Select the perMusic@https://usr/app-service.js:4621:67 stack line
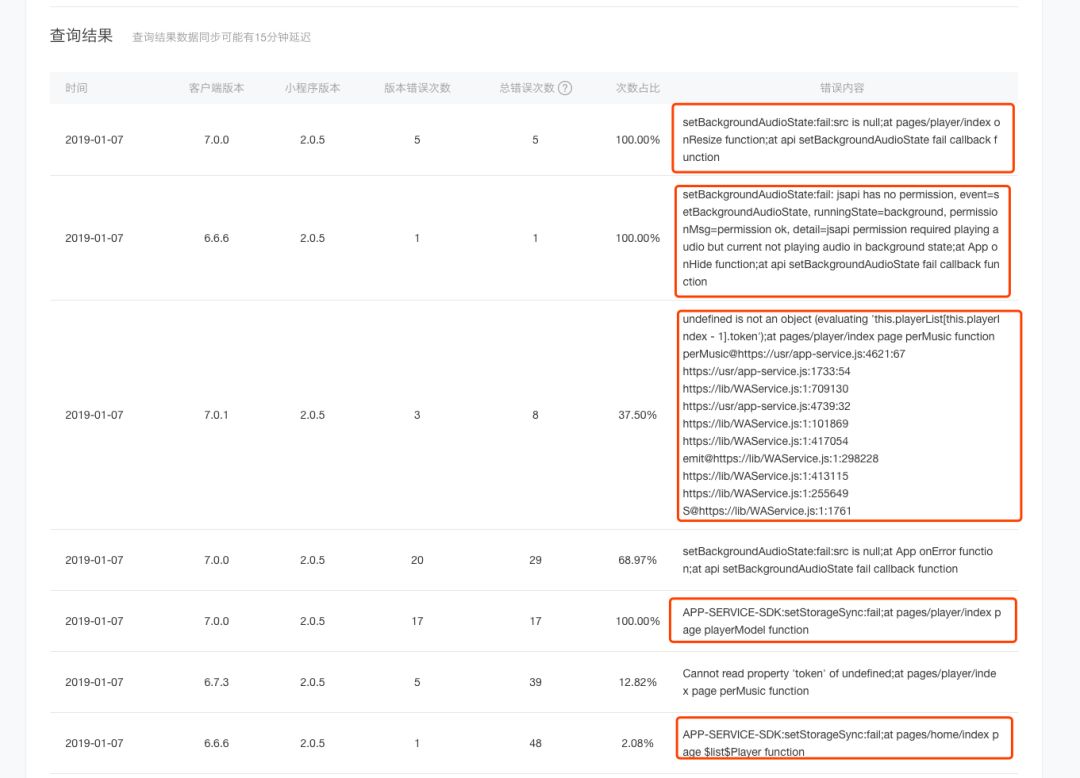Screen dimensions: 1080x778 (793, 354)
